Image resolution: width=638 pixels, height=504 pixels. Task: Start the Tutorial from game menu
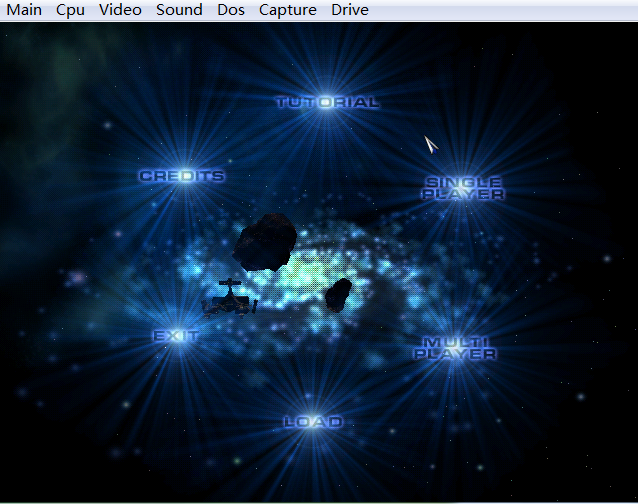point(328,102)
